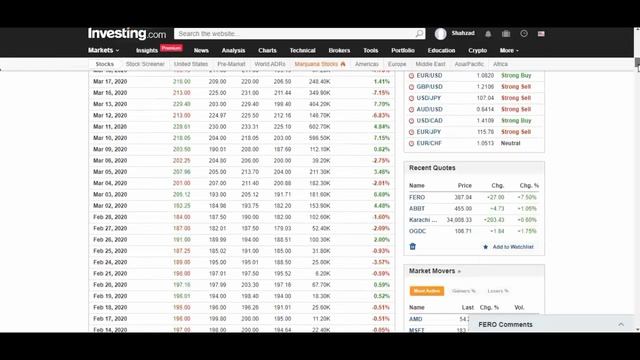640x360 pixels.
Task: Select the World ADRs tab
Action: [270, 64]
